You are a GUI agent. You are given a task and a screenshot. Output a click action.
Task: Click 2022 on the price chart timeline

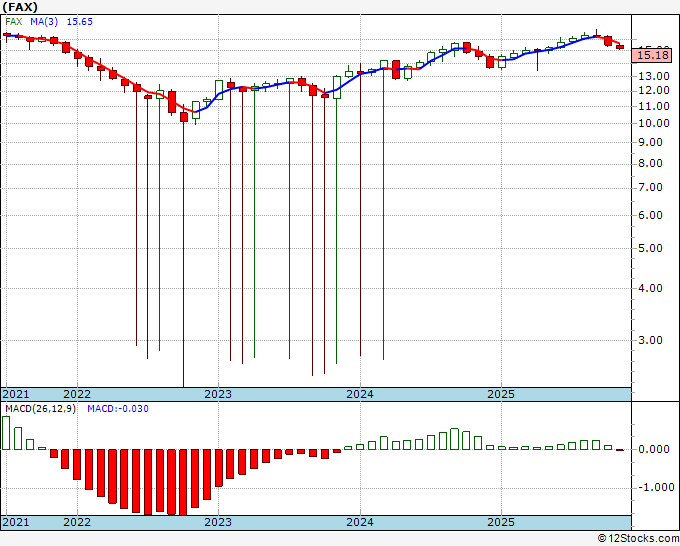coord(77,394)
